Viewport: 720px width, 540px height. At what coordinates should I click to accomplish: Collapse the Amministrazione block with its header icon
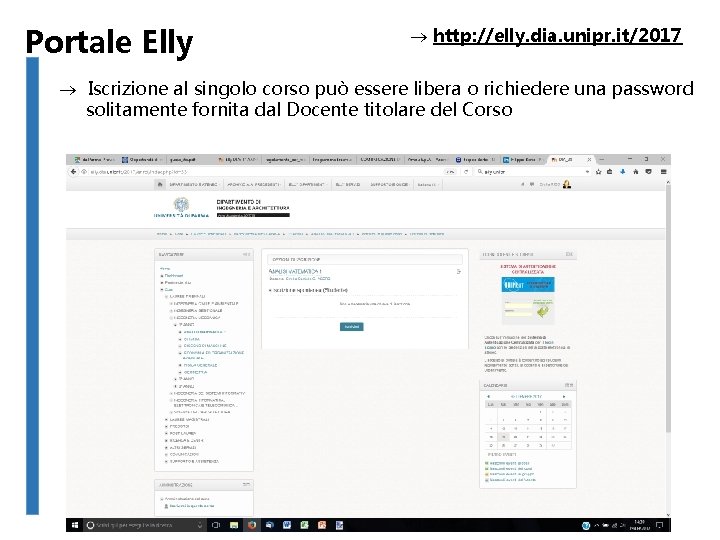pos(247,485)
